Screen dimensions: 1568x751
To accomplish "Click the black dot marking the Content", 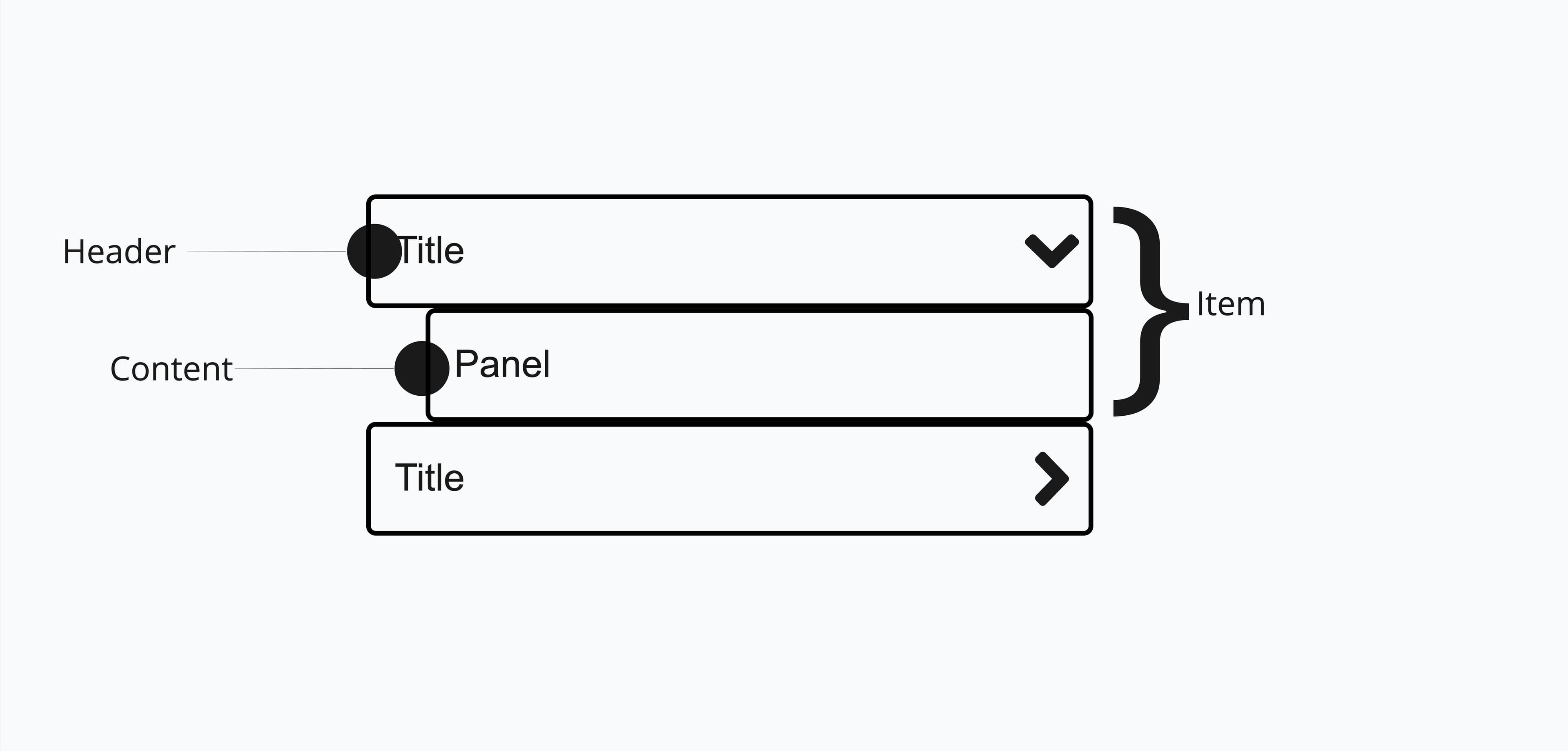I will pos(421,368).
